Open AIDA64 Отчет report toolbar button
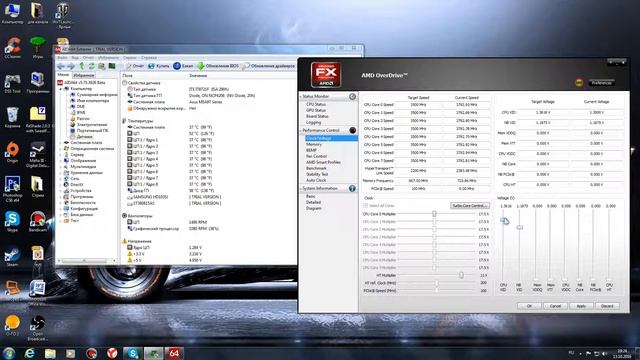640x360 pixels. coord(135,66)
